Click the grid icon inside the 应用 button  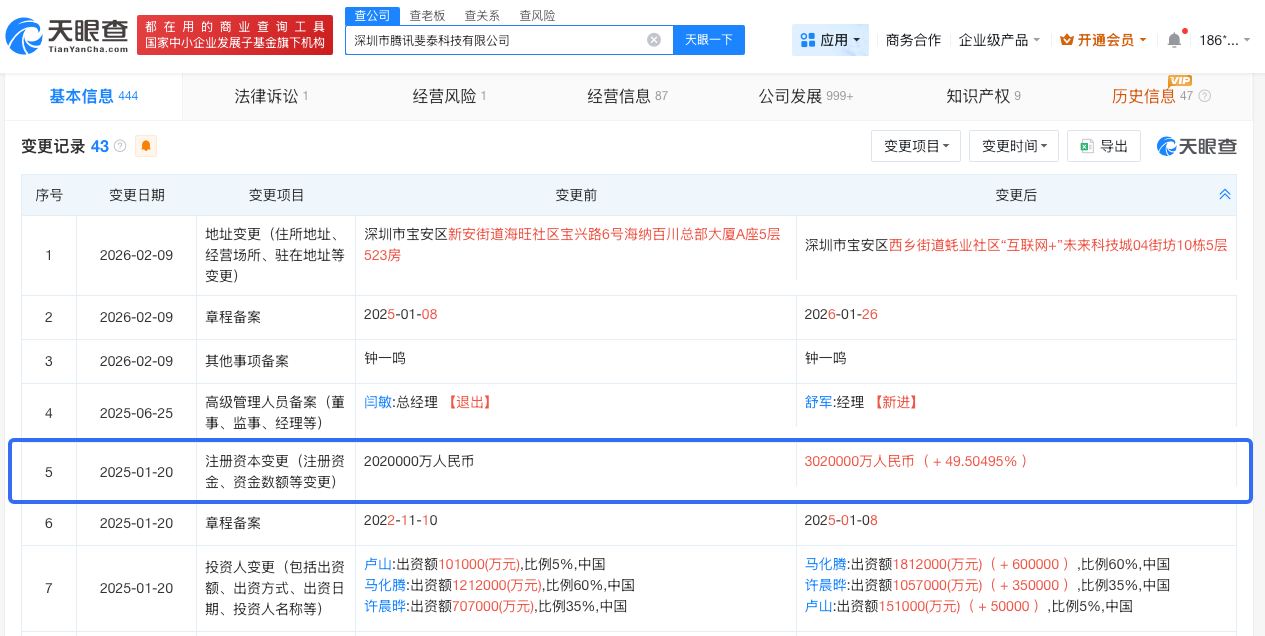tap(808, 40)
